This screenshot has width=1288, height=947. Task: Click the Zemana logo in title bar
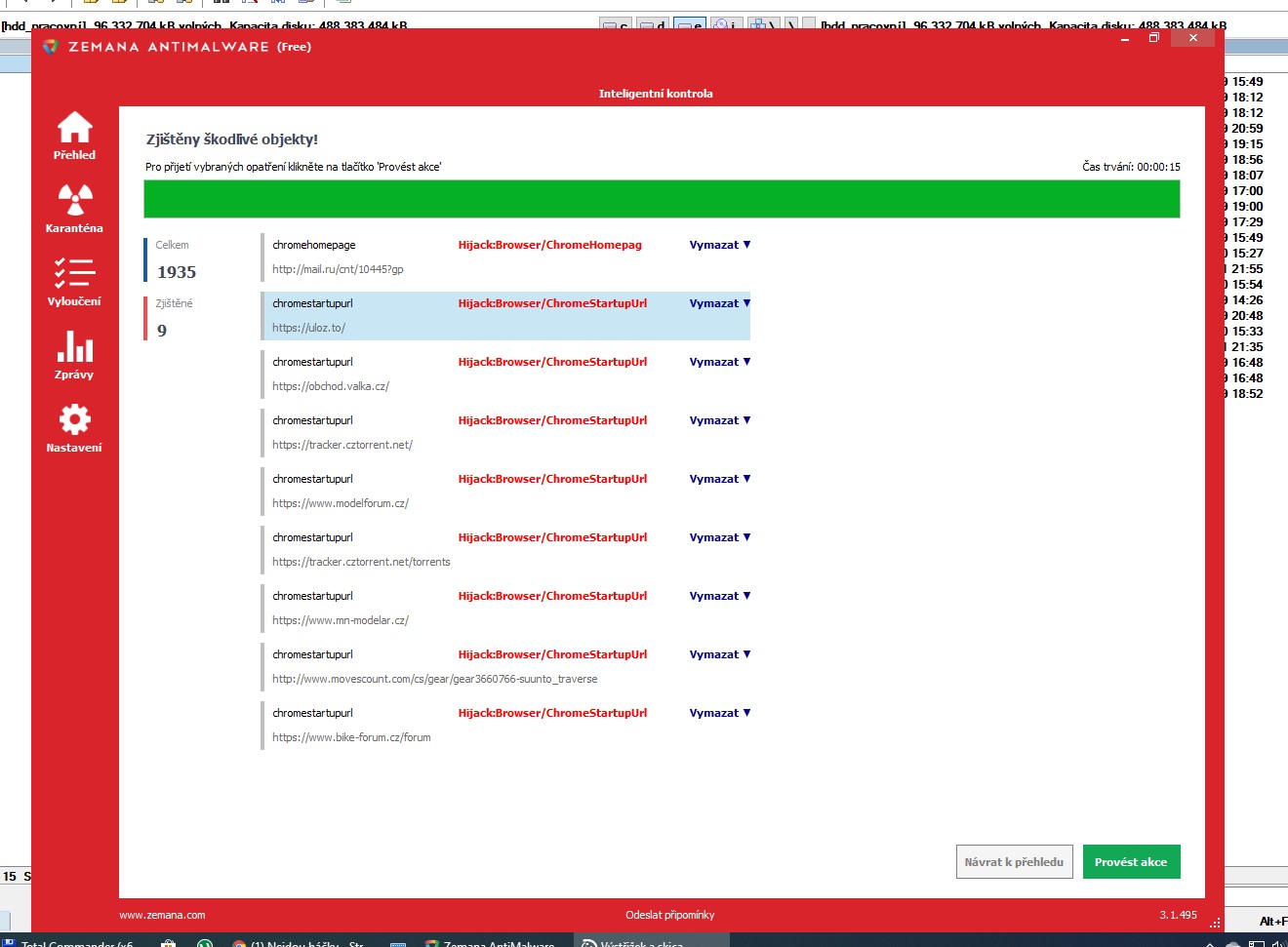(x=51, y=47)
